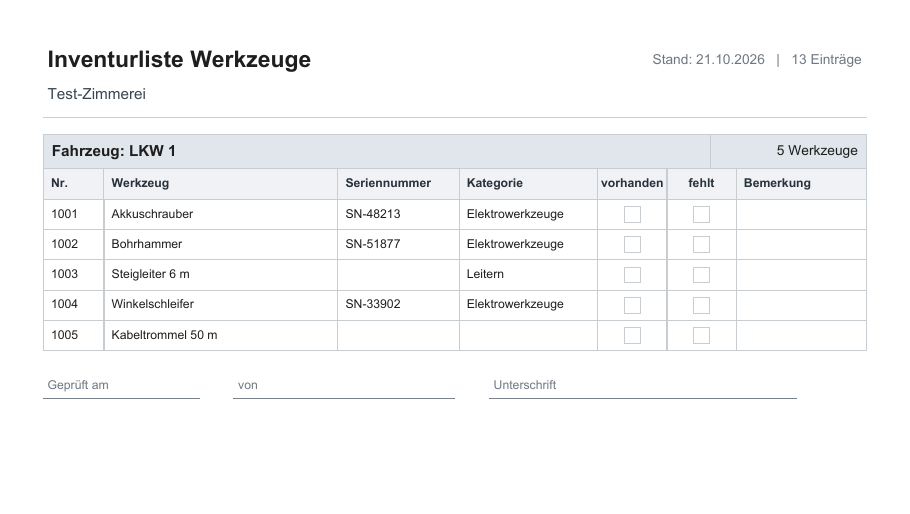
Task: Click 'Fahrzeug: LKW 1' group header
Action: 377,151
